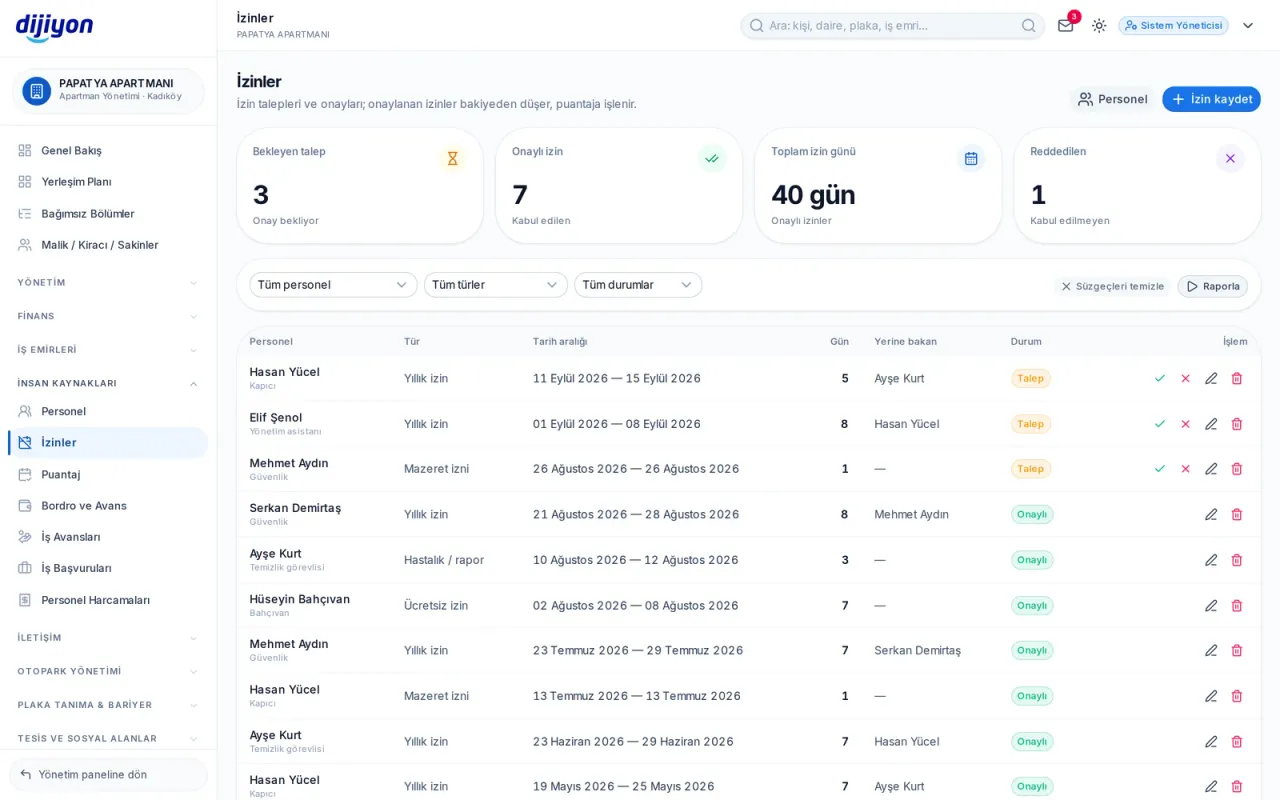Select the PAPATYA APARTMANI building card
The height and width of the screenshot is (800, 1280).
108,91
